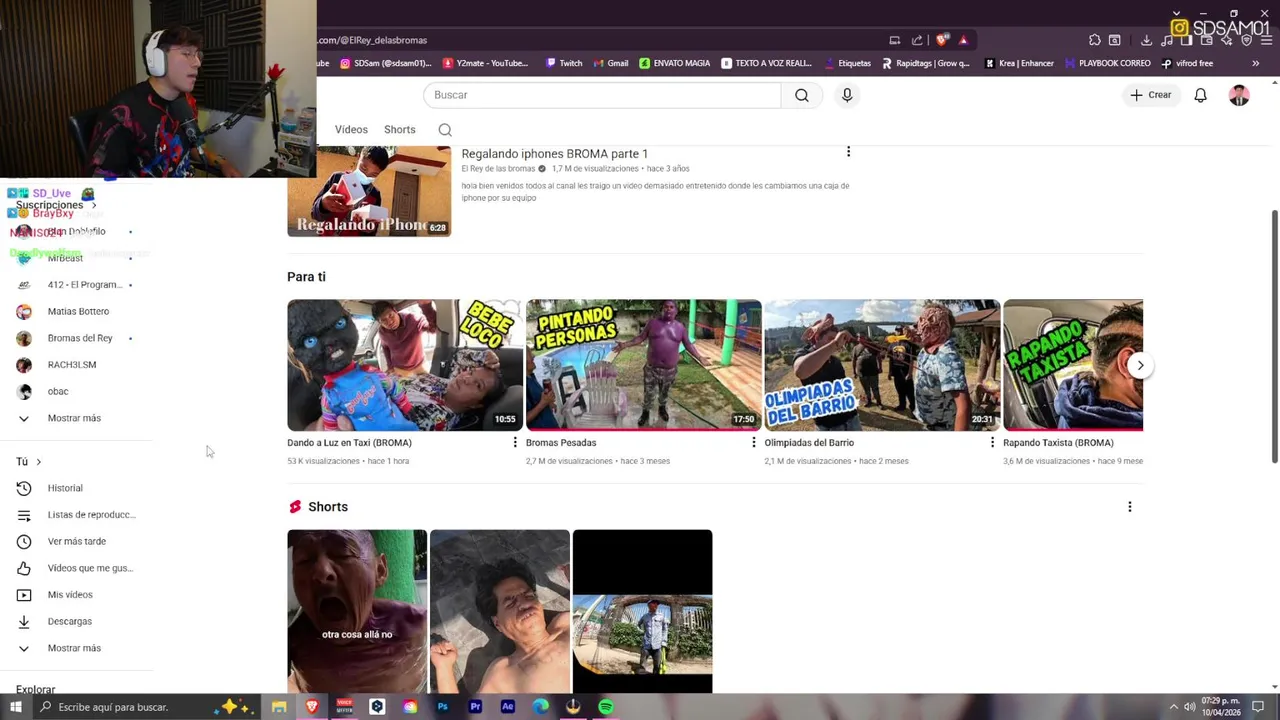This screenshot has height=720, width=1280.
Task: Open Ver más tarde in sidebar
Action: [76, 541]
